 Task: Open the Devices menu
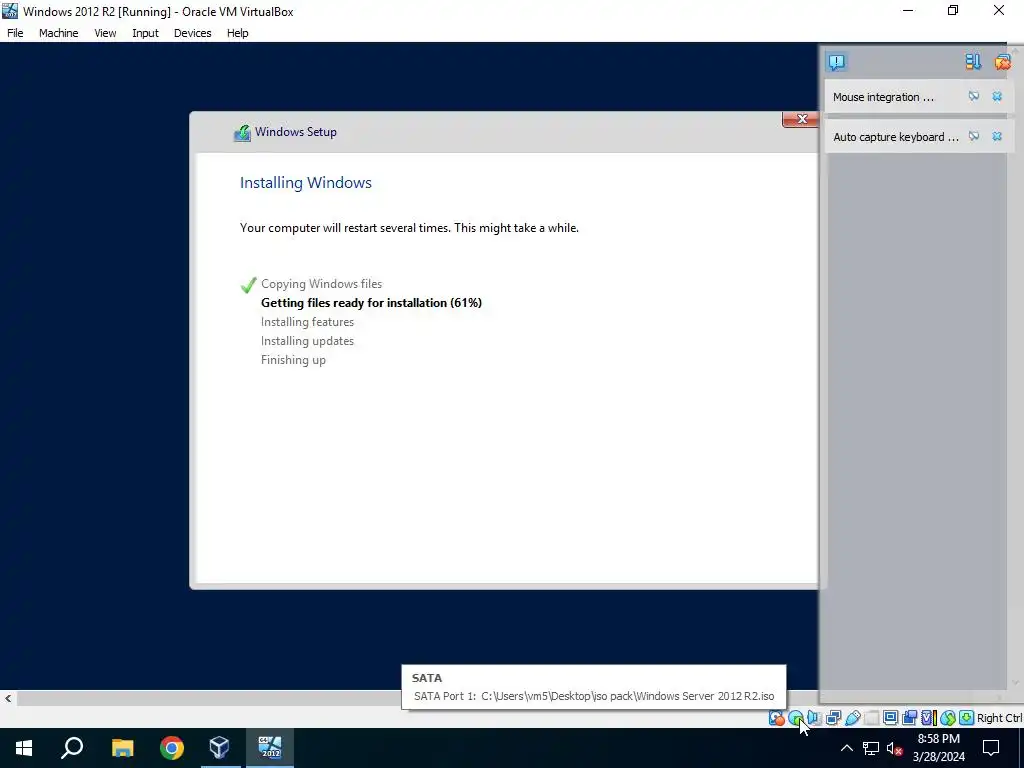point(192,33)
